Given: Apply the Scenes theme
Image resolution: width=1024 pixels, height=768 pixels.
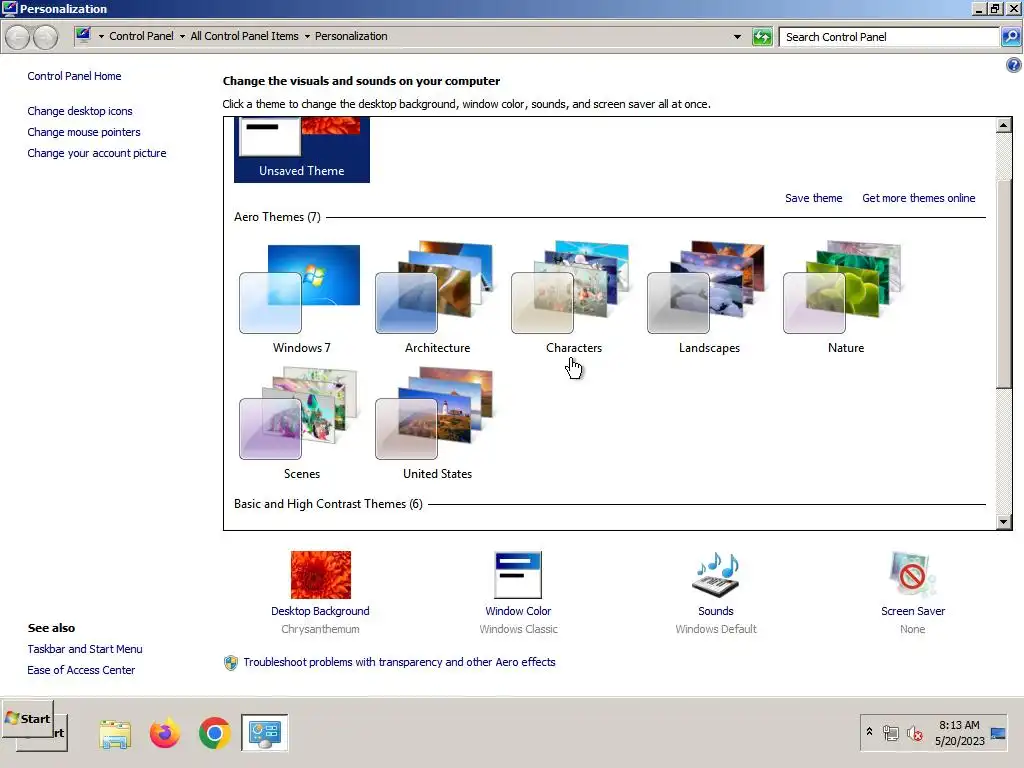Looking at the screenshot, I should coord(301,424).
